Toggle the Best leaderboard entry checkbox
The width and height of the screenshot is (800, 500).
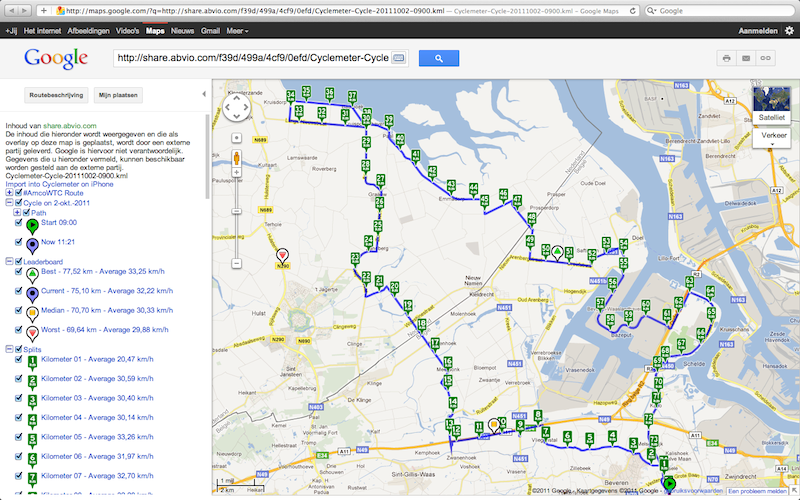tap(19, 271)
